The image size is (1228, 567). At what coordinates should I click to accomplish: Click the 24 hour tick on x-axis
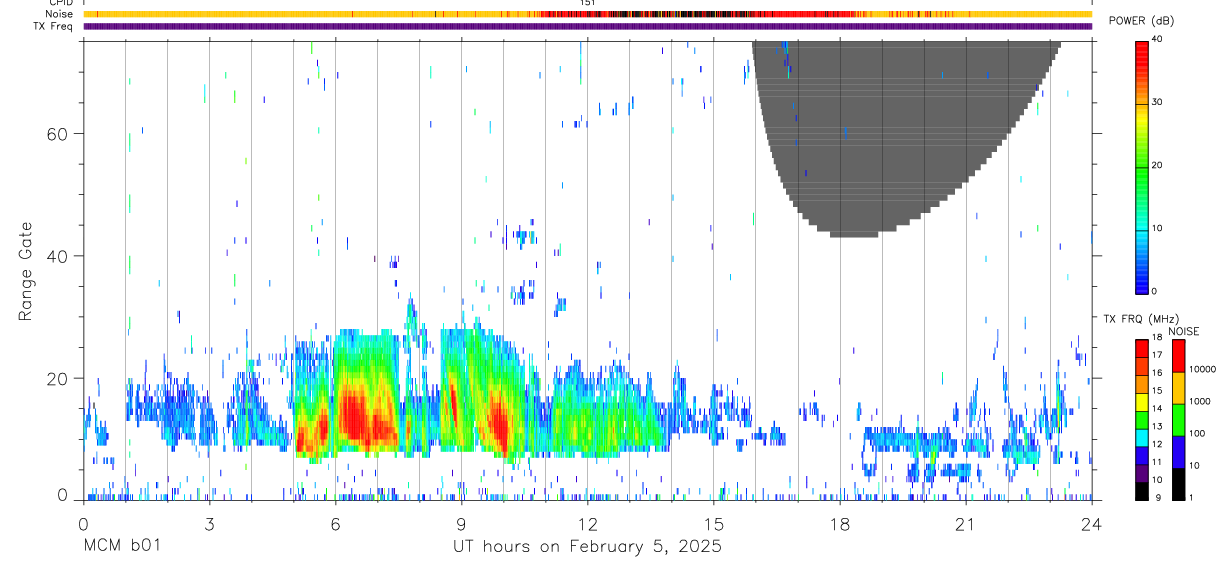pyautogui.click(x=1092, y=522)
